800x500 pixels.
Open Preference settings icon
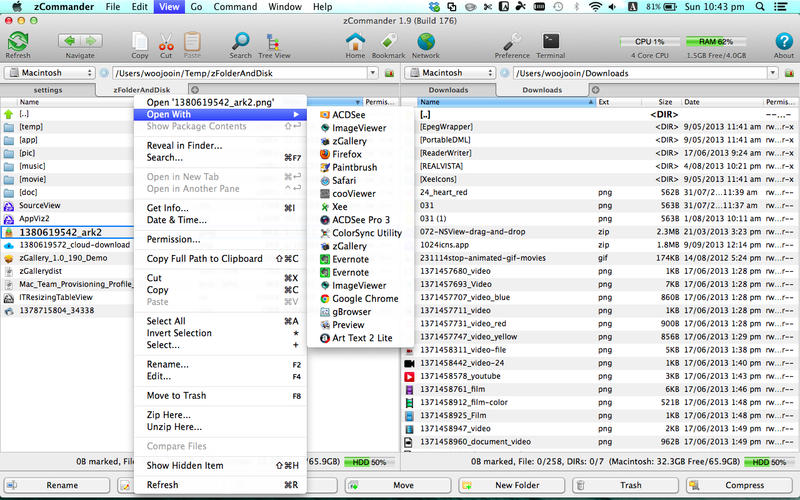[512, 42]
